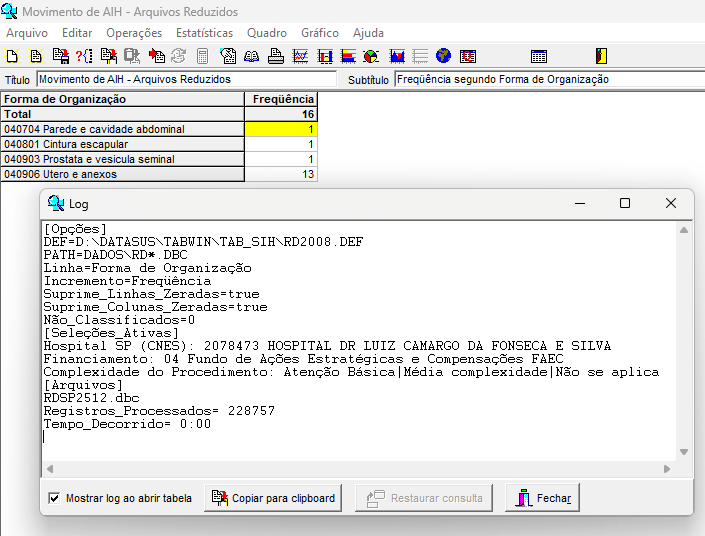
Task: Maximize the Log window
Action: (625, 203)
